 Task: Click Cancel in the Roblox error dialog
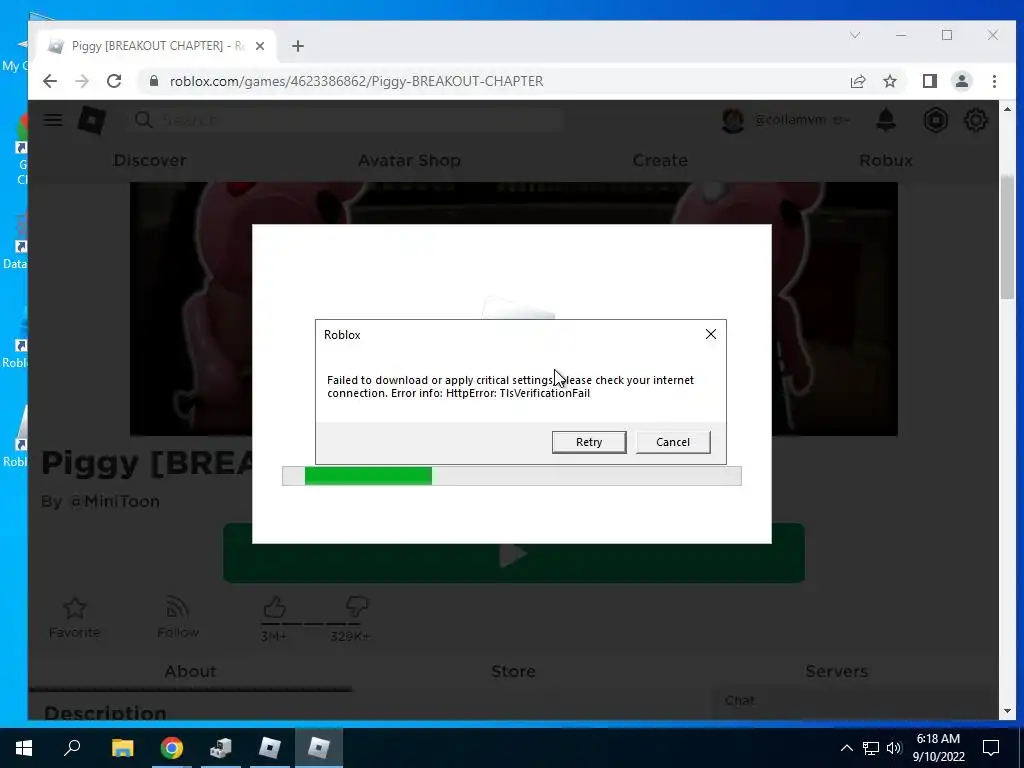pos(673,442)
